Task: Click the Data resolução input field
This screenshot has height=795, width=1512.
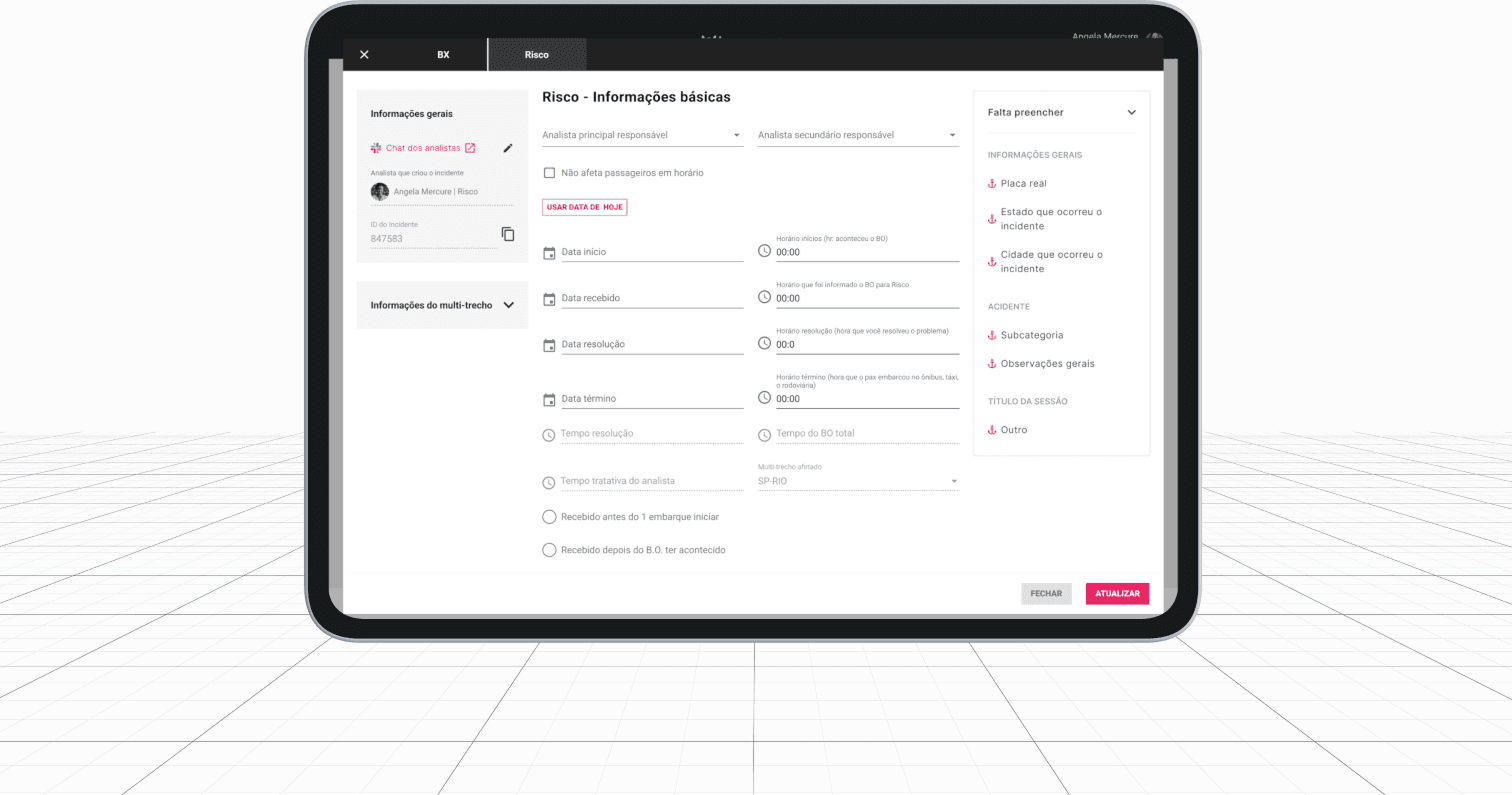Action: click(652, 344)
